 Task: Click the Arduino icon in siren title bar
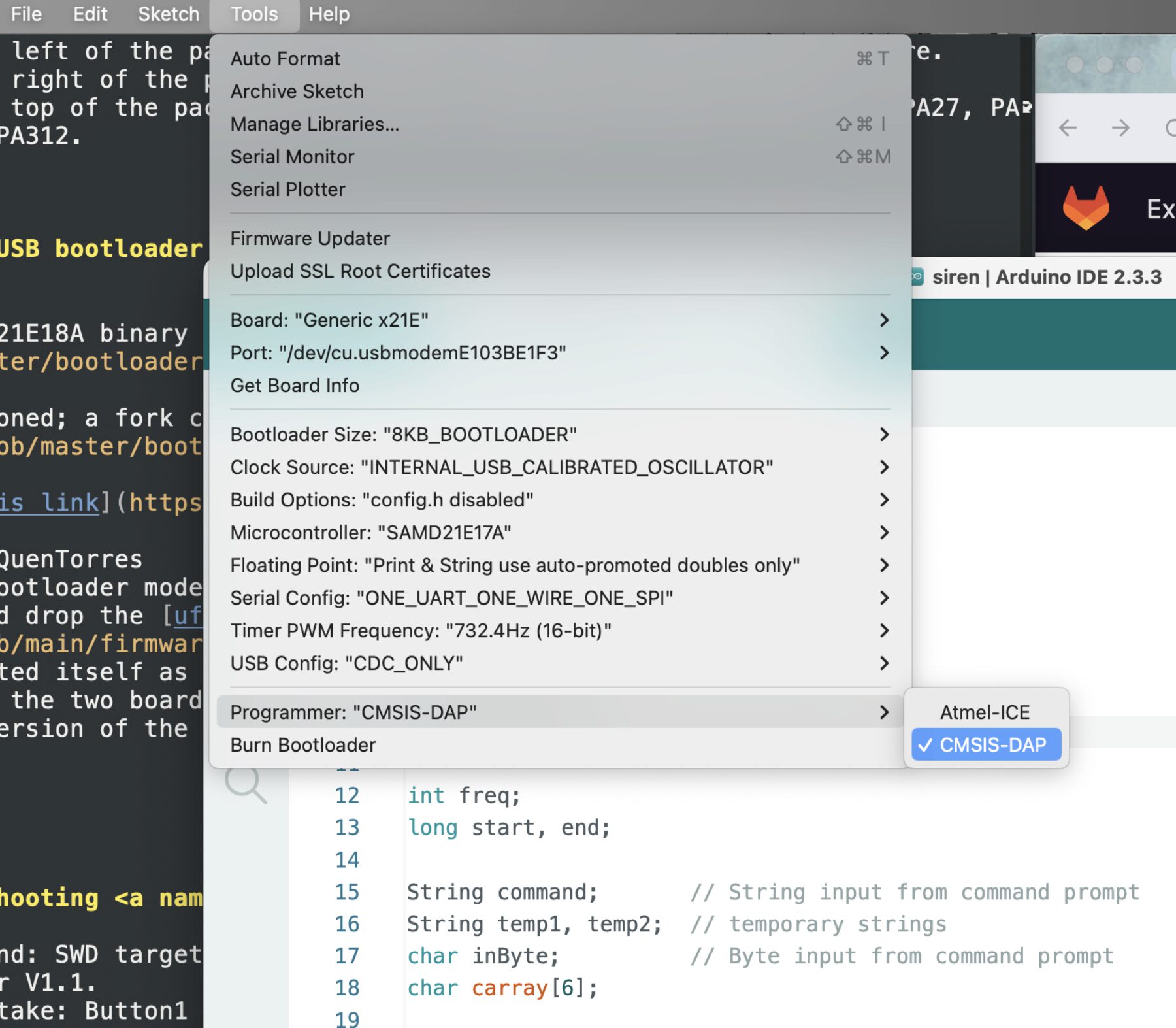(917, 276)
